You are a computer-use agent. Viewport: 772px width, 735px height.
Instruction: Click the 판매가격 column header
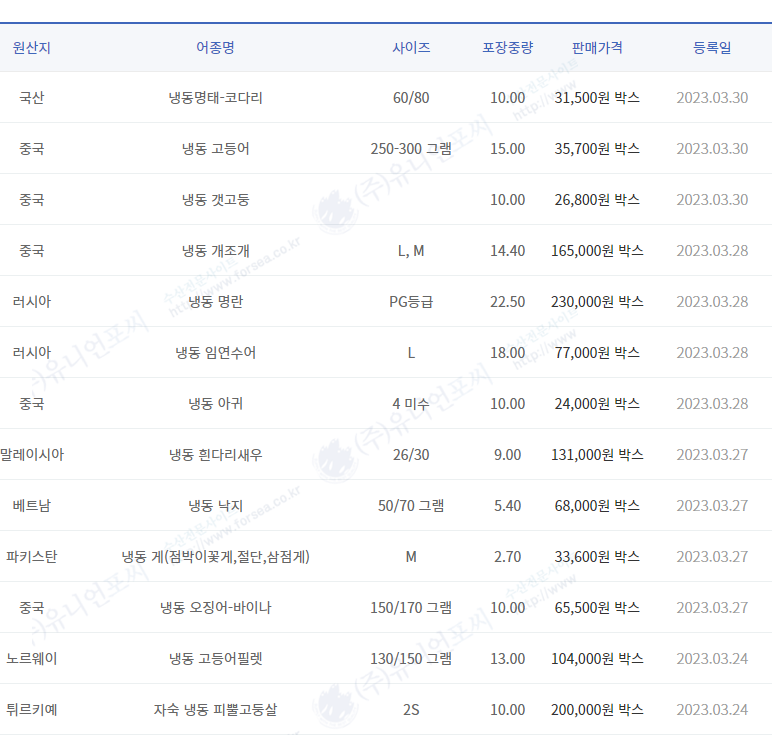pyautogui.click(x=597, y=48)
